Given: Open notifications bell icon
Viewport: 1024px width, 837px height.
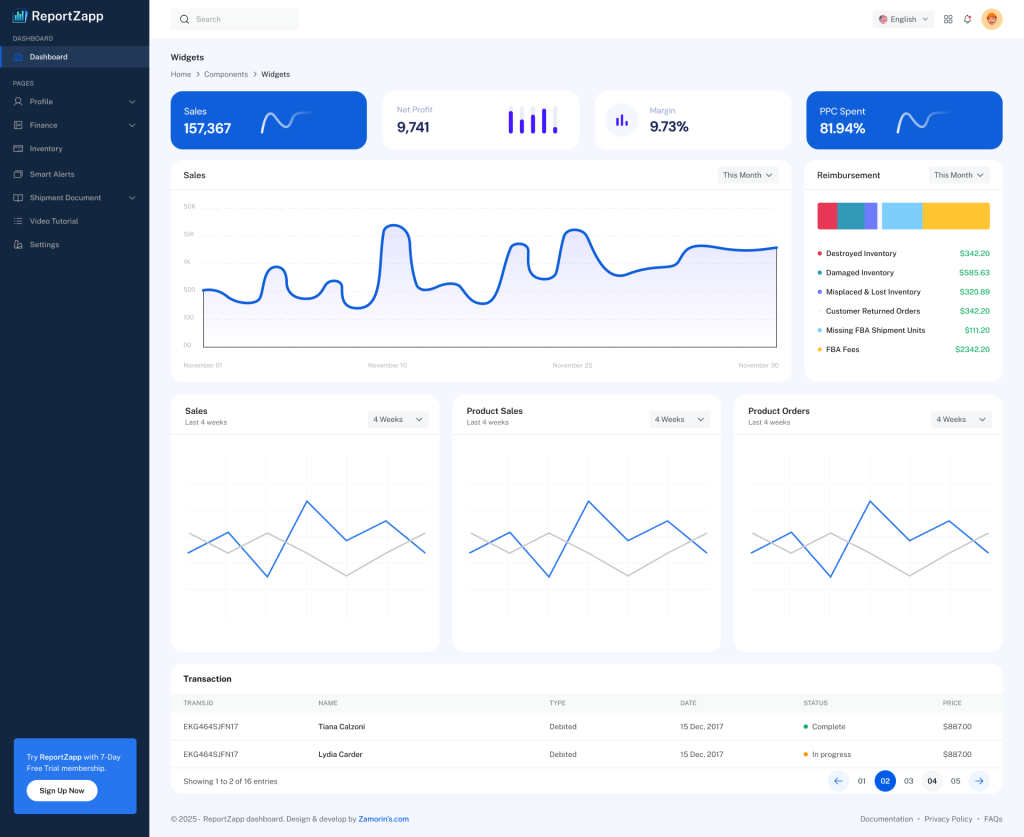Looking at the screenshot, I should tap(967, 19).
